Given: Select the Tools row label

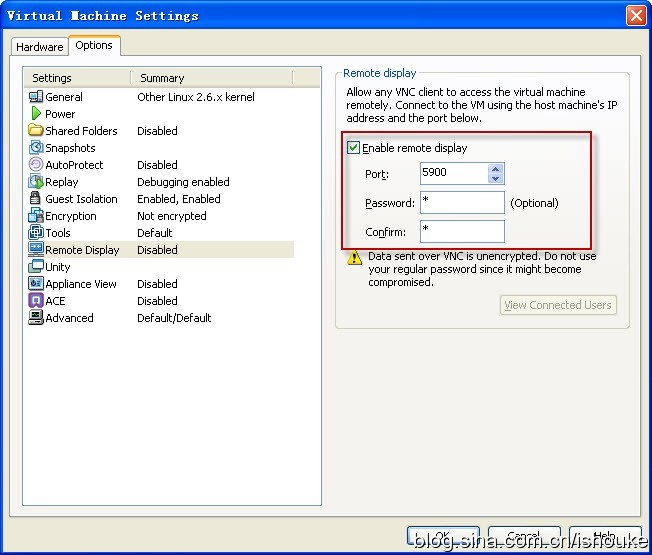Looking at the screenshot, I should [58, 233].
